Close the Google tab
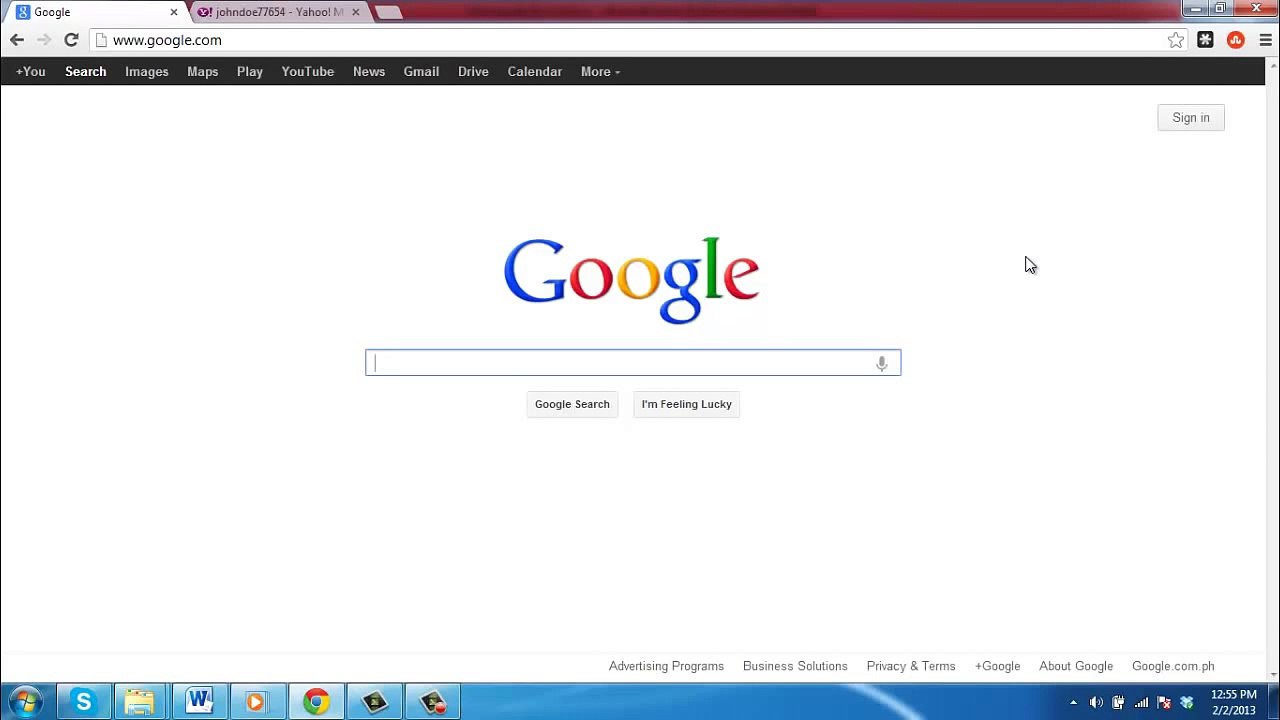1280x720 pixels. [173, 12]
